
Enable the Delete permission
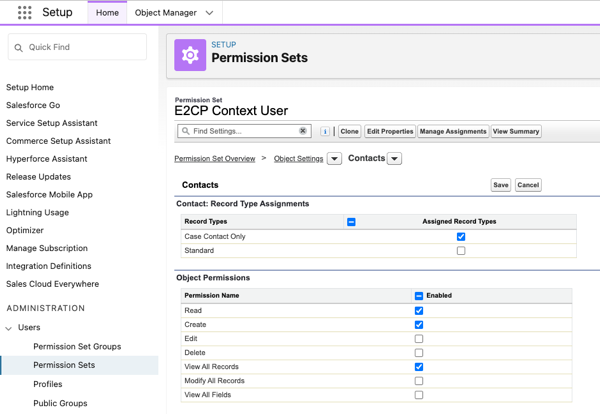click(x=419, y=353)
